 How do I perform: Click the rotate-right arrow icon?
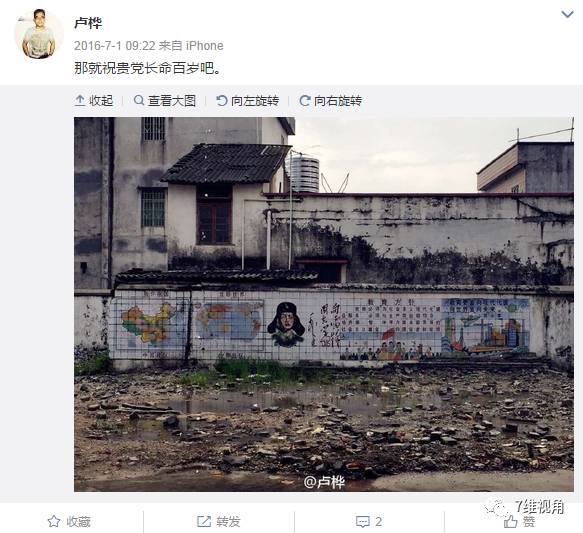click(x=305, y=101)
